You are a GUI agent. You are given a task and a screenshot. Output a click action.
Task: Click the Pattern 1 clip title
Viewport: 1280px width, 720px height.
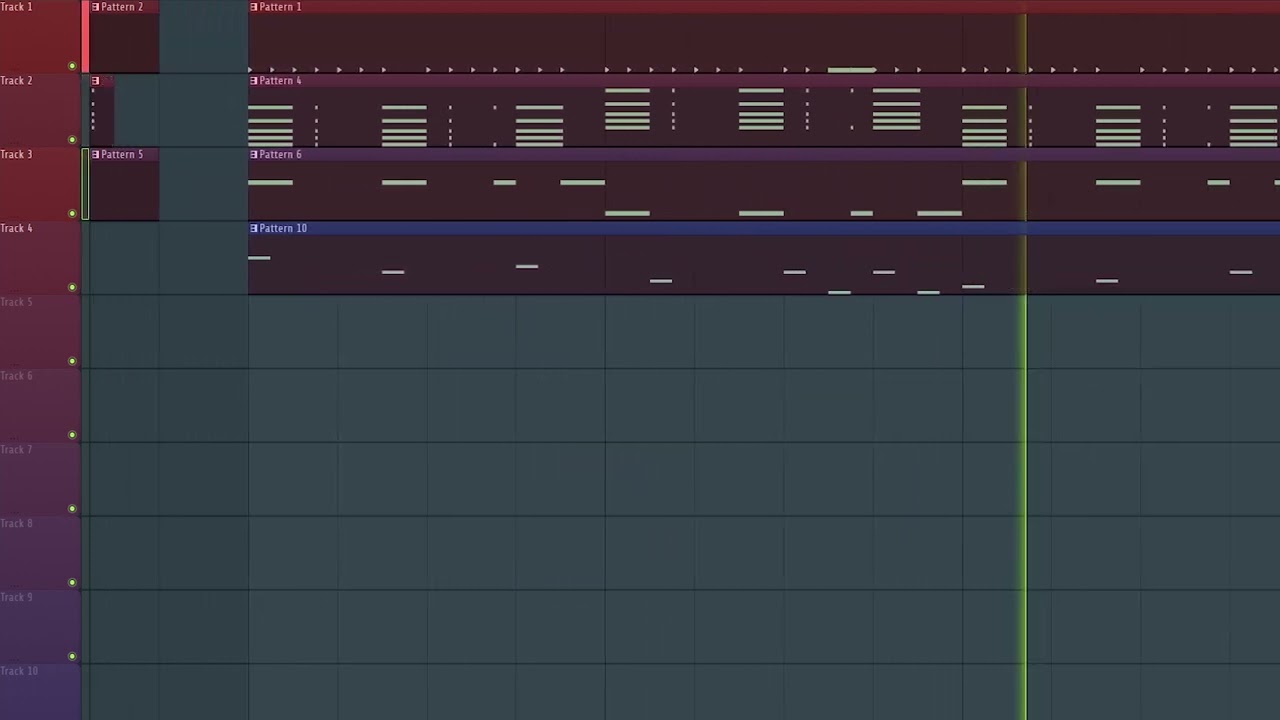(x=280, y=7)
